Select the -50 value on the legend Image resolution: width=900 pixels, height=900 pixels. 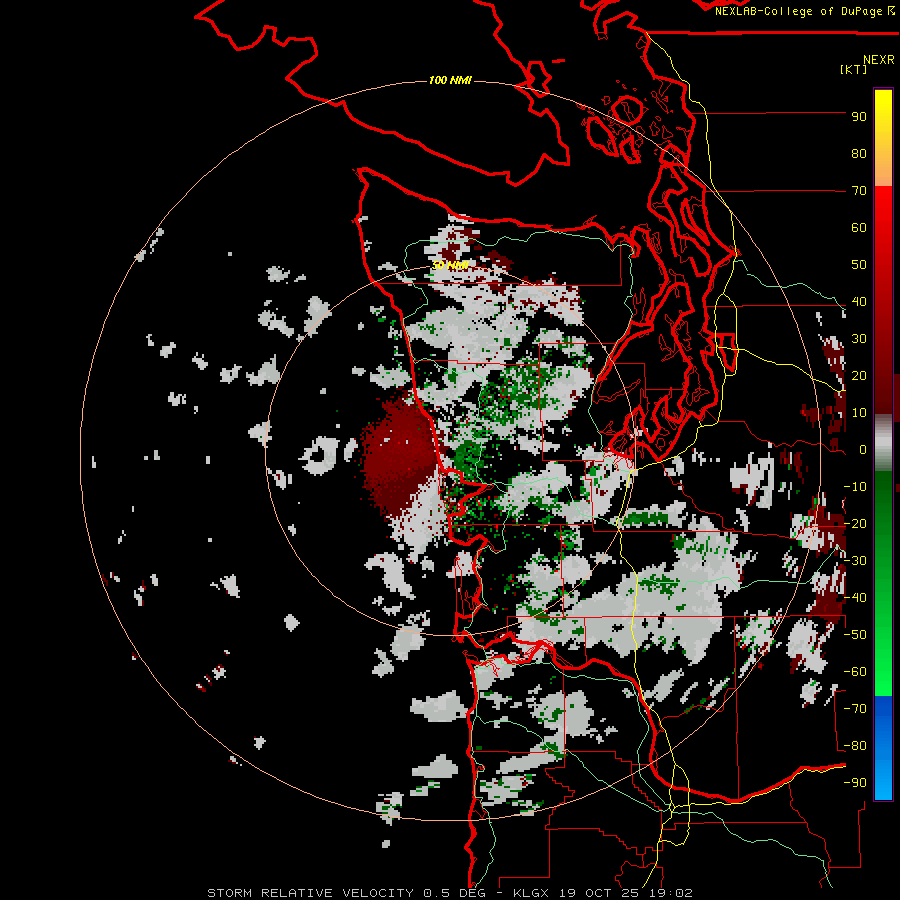click(x=855, y=635)
